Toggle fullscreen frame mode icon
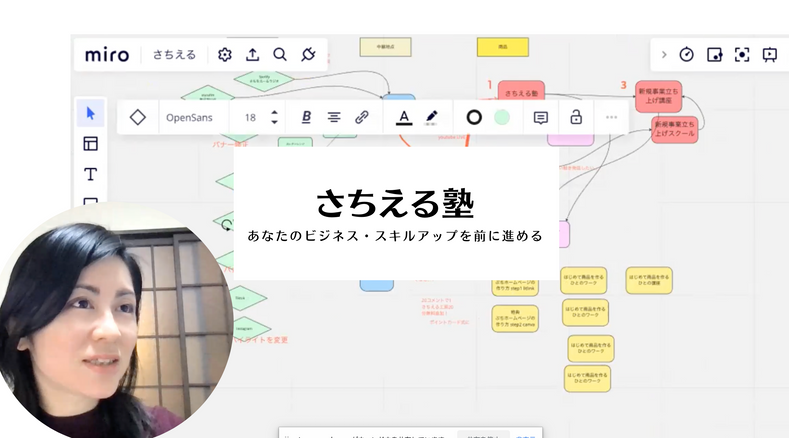Viewport: 789px width, 438px height. [742, 55]
